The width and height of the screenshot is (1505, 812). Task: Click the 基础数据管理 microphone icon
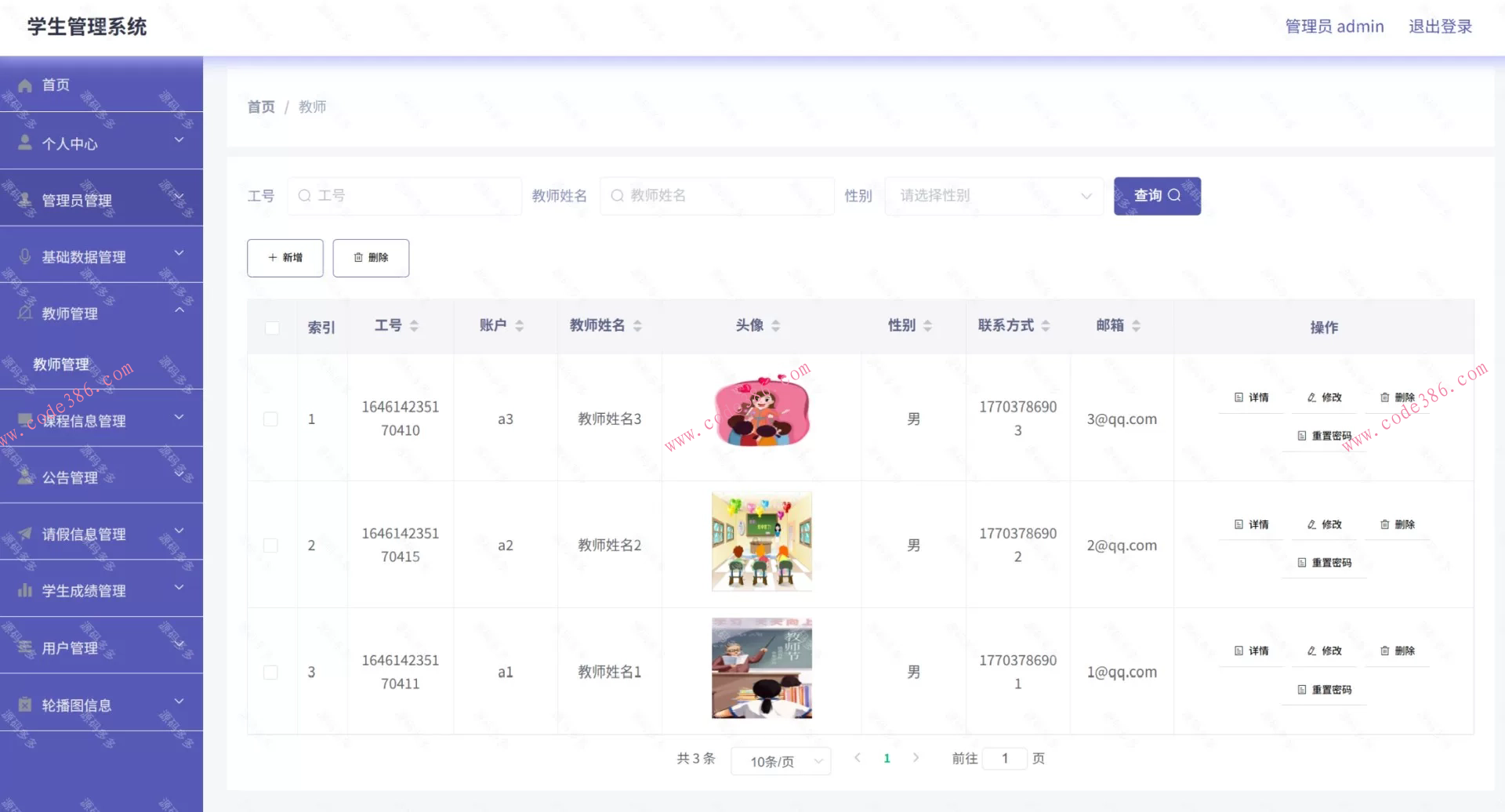[x=24, y=256]
